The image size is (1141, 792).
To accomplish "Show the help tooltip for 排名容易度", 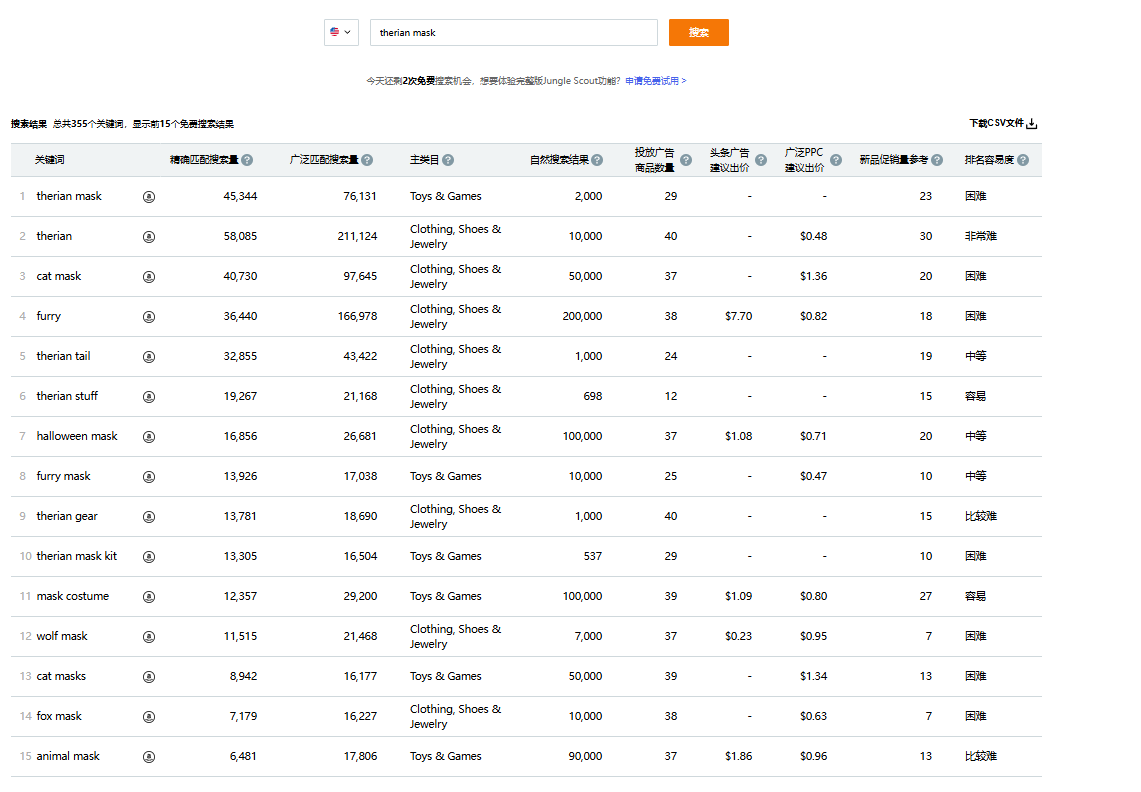I will pyautogui.click(x=1023, y=160).
